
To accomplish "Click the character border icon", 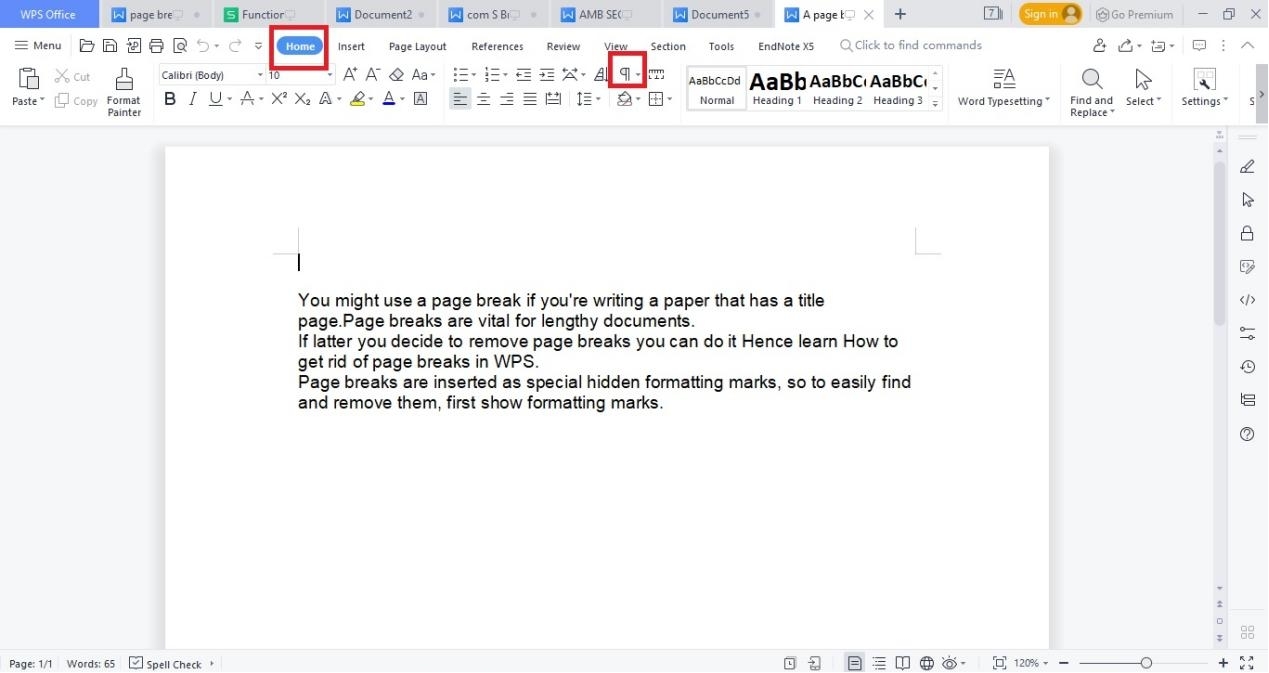I will click(421, 99).
